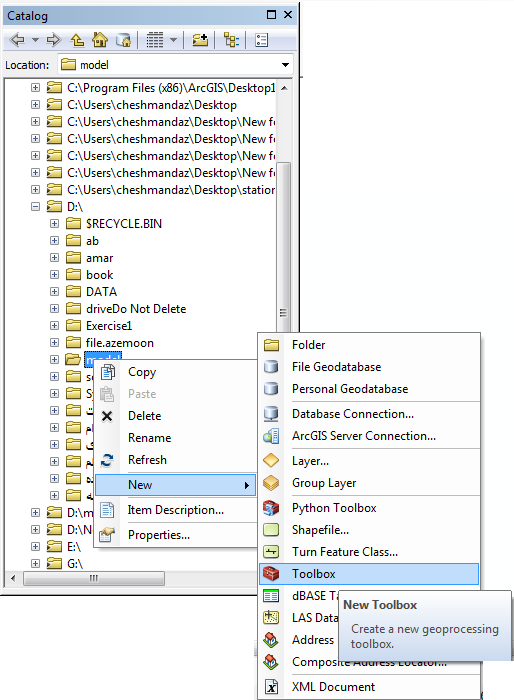Expand the $RECYCLE.BIN folder
Image resolution: width=514 pixels, height=700 pixels.
click(x=54, y=224)
